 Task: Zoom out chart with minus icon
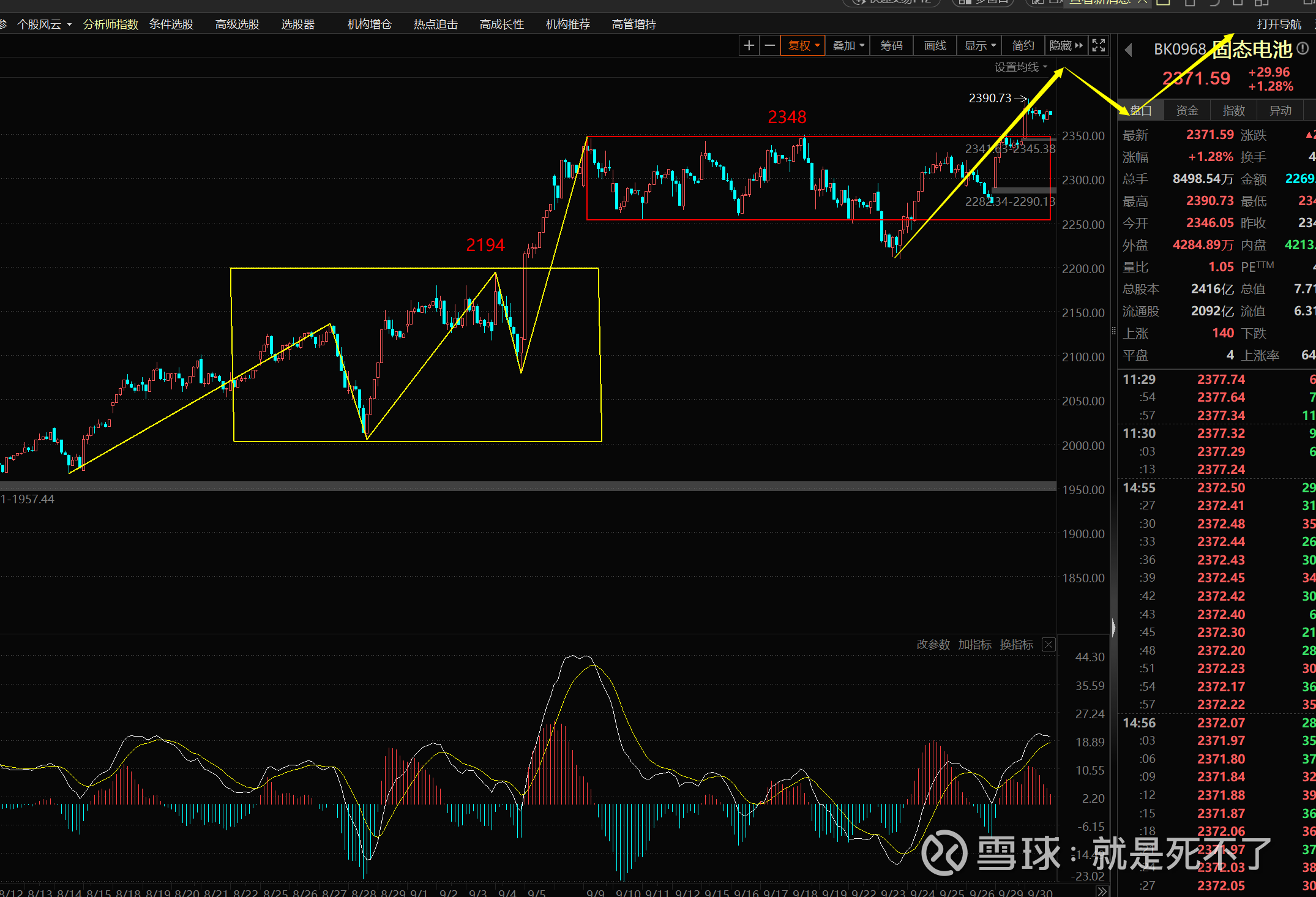770,45
